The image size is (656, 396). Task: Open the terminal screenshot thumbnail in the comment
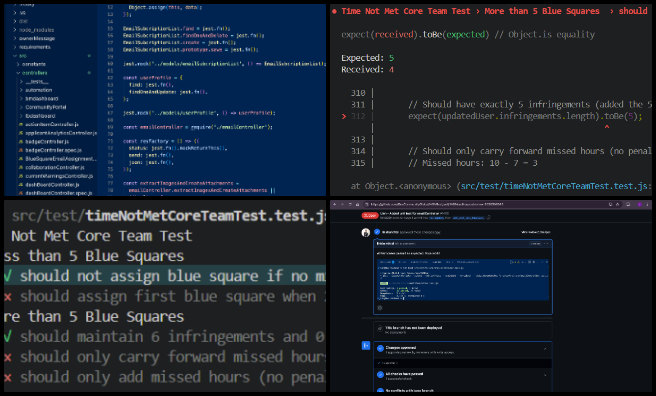pos(463,280)
